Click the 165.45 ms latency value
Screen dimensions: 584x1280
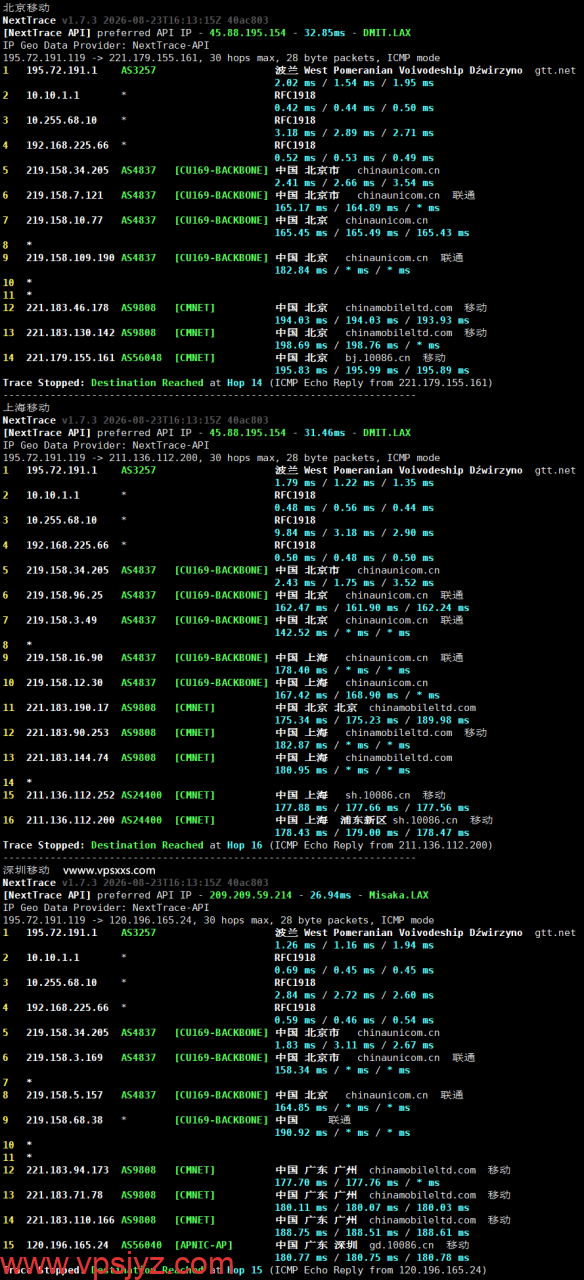point(301,233)
